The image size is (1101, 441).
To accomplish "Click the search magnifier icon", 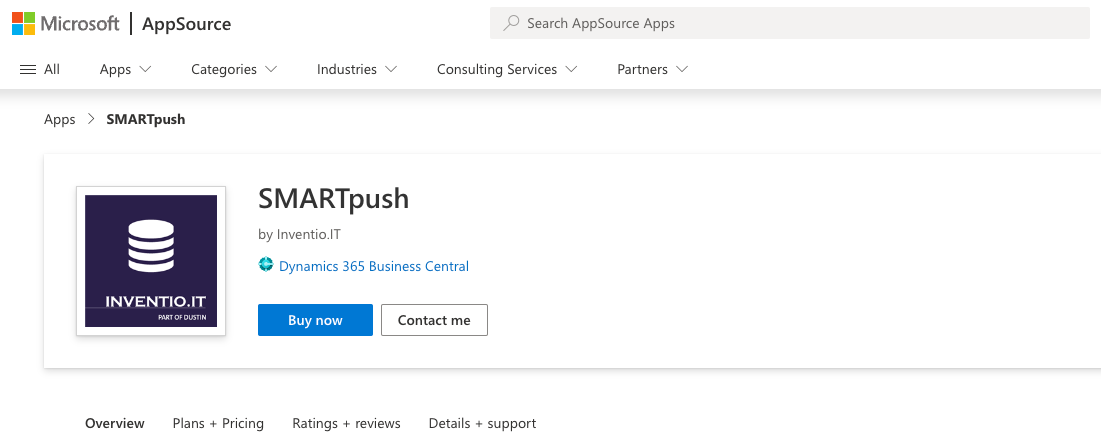I will coord(511,23).
